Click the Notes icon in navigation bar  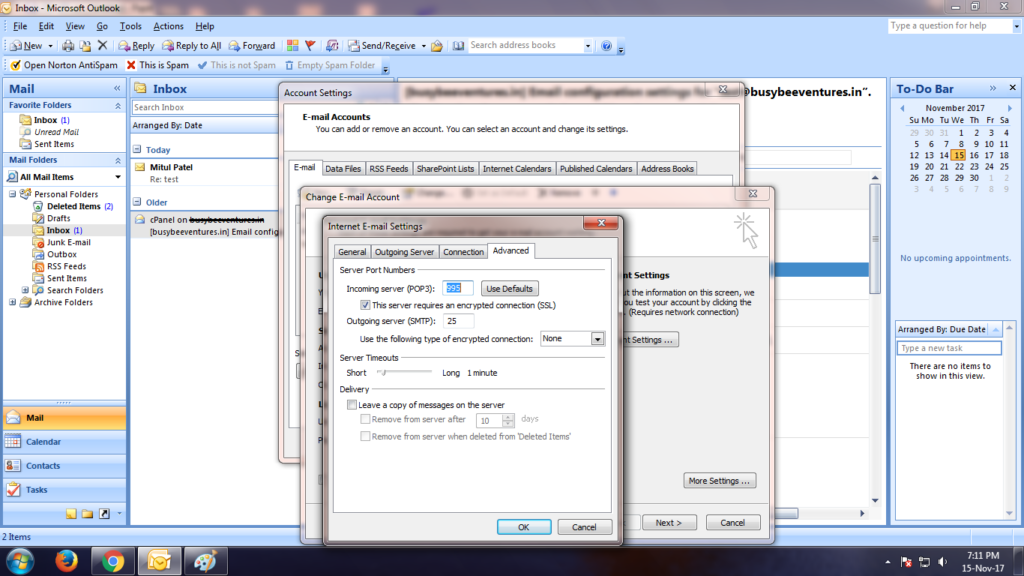click(x=71, y=514)
